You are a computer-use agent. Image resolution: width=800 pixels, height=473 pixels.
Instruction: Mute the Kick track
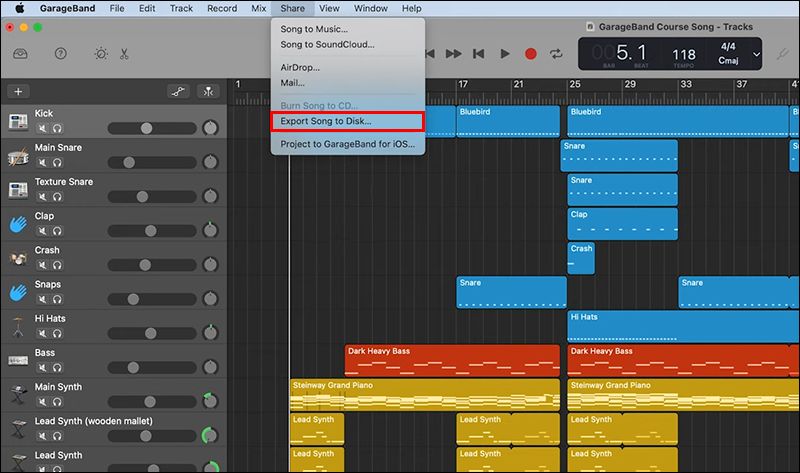pos(42,129)
